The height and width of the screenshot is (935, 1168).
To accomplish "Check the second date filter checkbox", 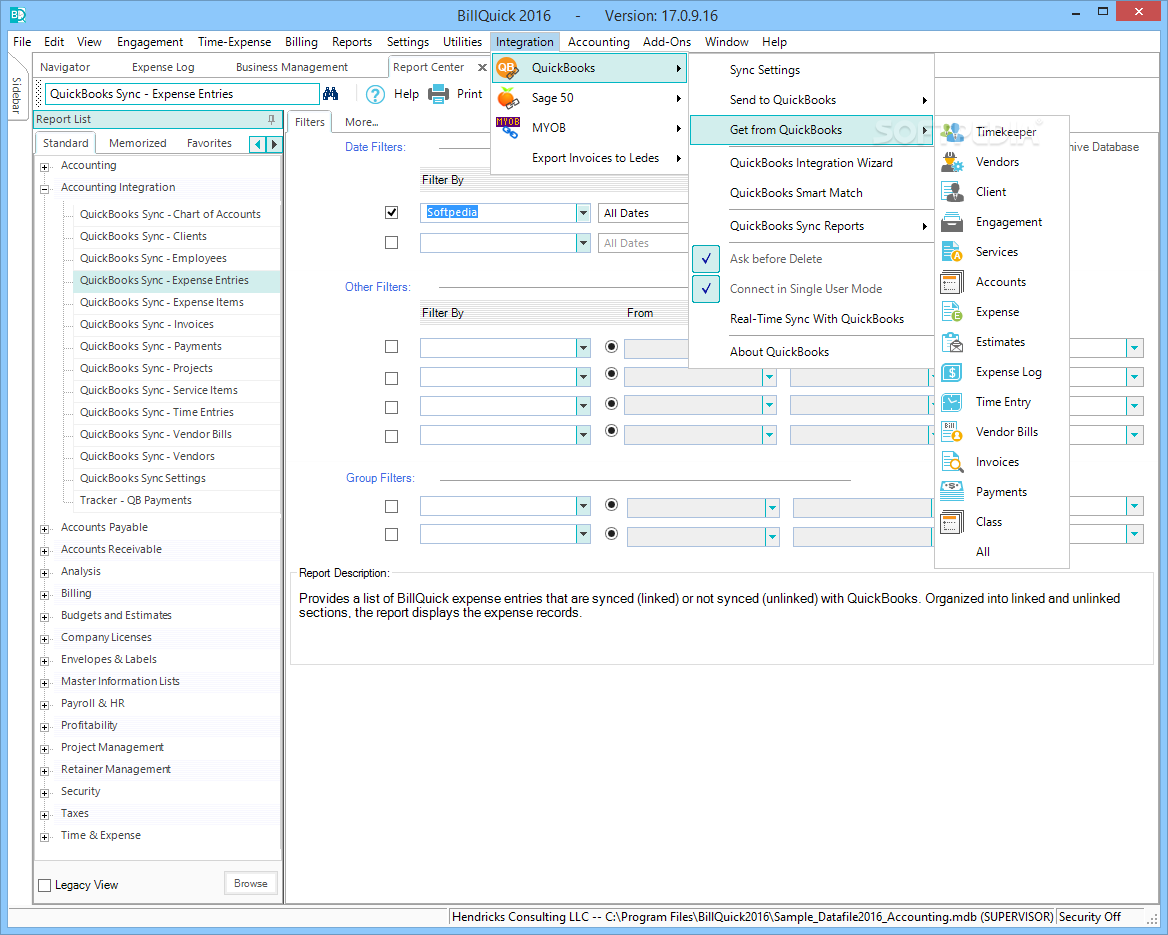I will coord(392,243).
